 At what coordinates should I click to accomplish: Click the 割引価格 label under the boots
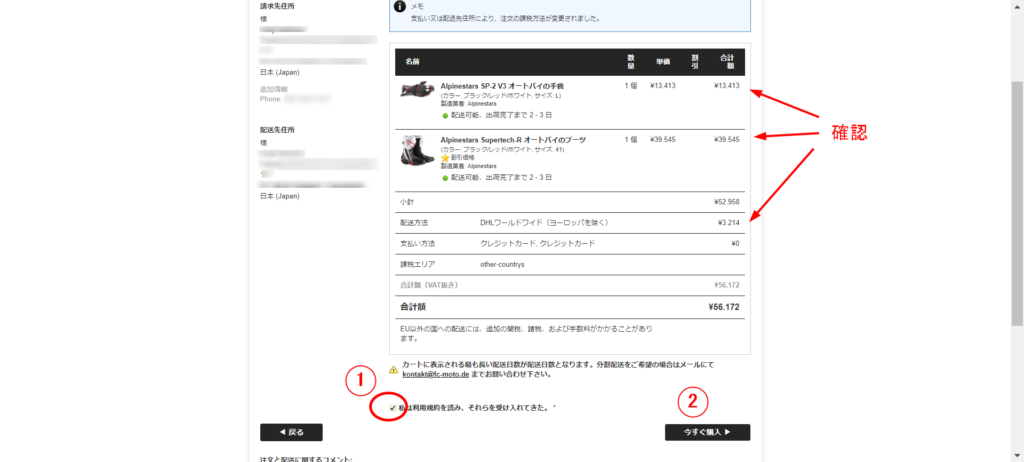point(462,157)
